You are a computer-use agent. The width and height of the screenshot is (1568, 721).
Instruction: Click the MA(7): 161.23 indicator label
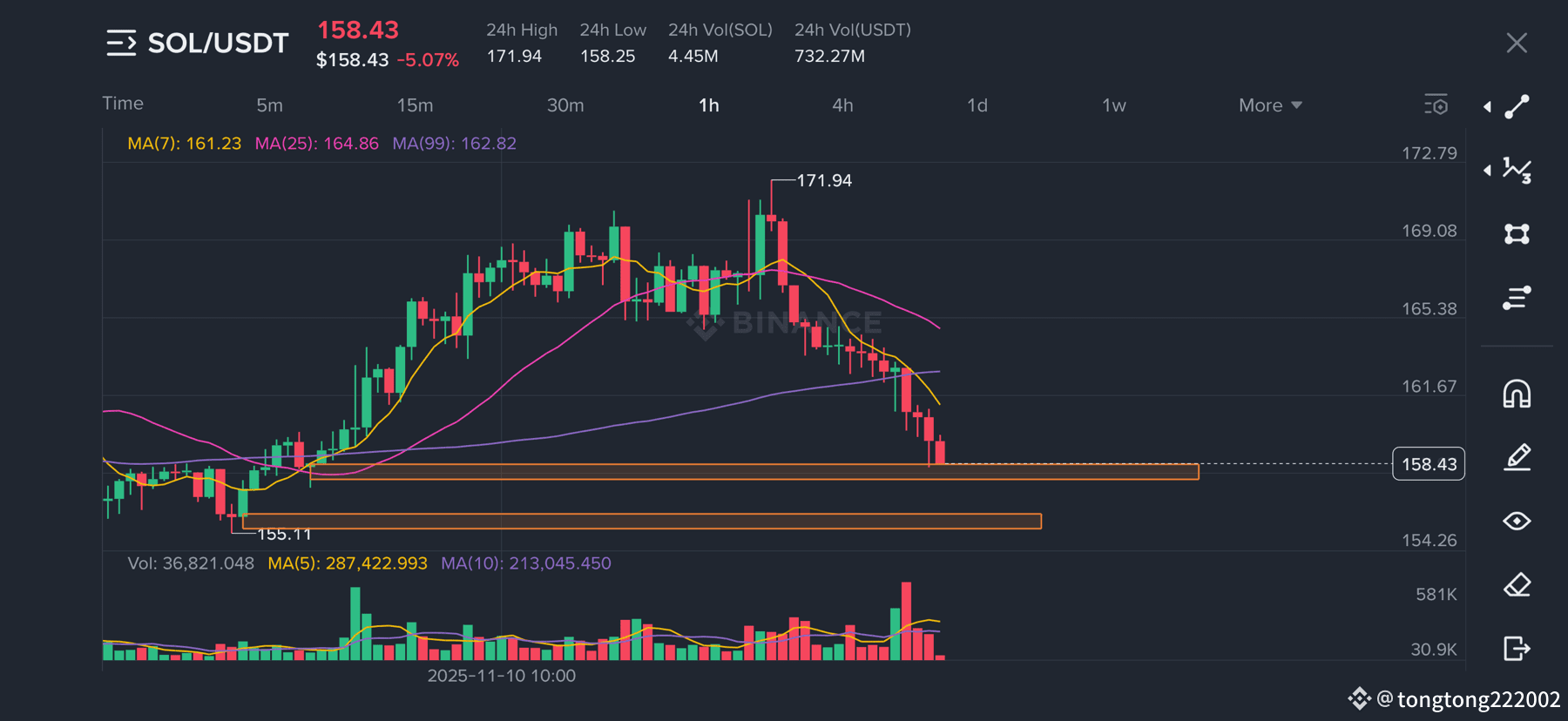click(x=185, y=143)
